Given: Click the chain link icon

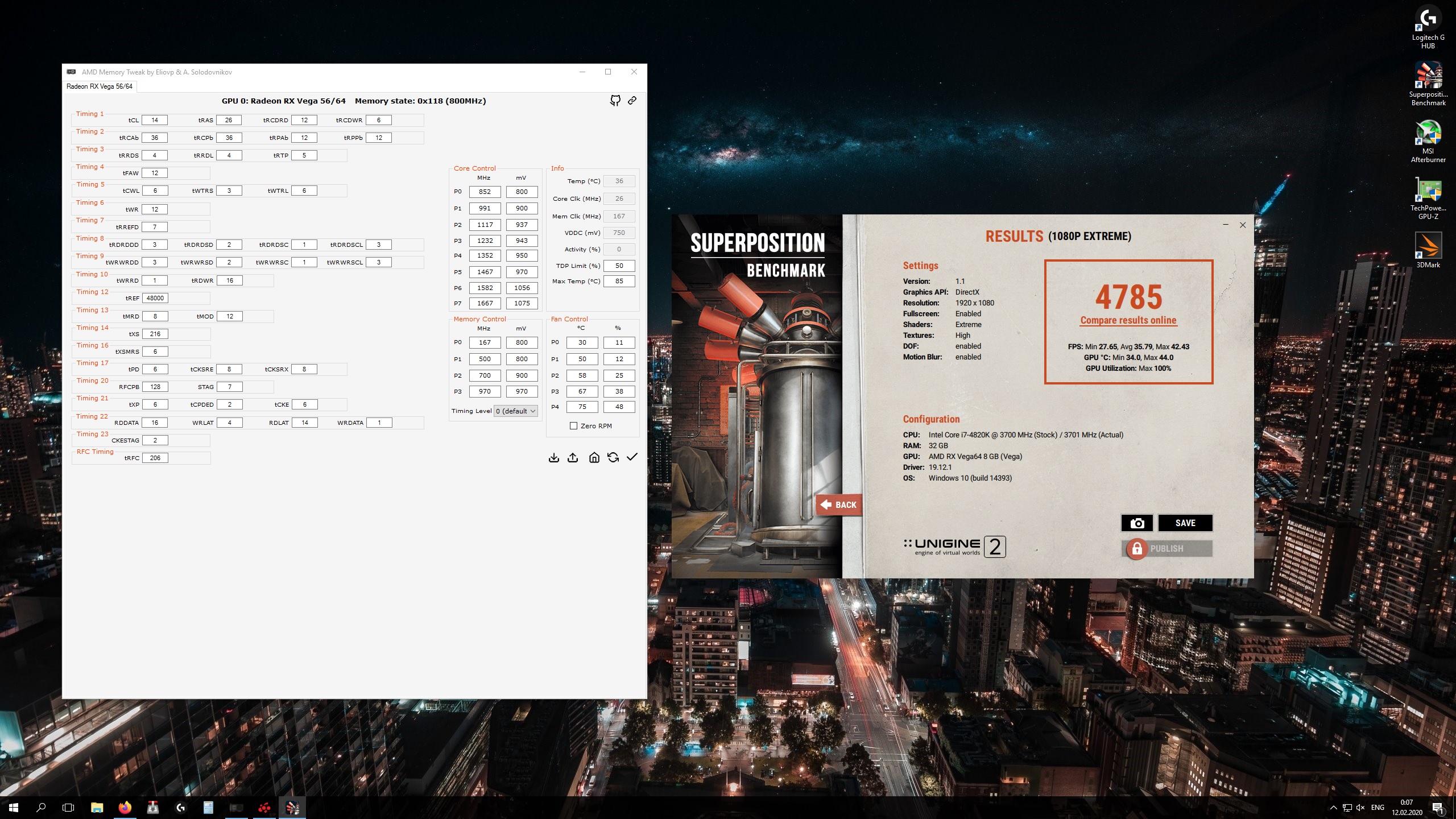Looking at the screenshot, I should point(632,101).
